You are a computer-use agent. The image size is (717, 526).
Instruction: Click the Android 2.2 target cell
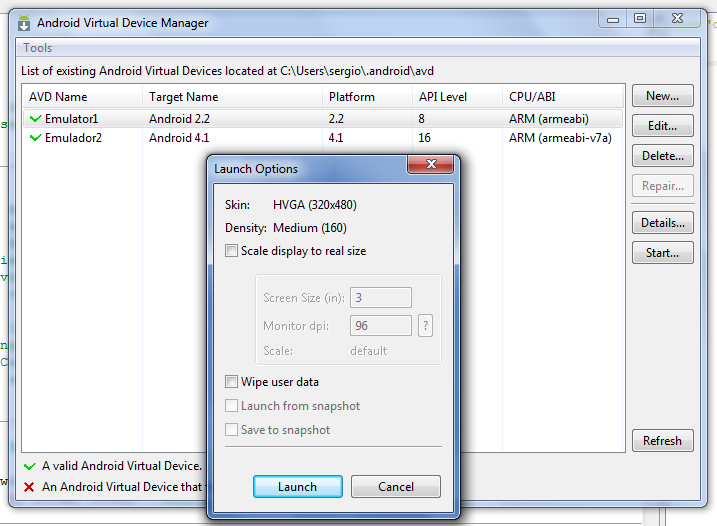[179, 119]
